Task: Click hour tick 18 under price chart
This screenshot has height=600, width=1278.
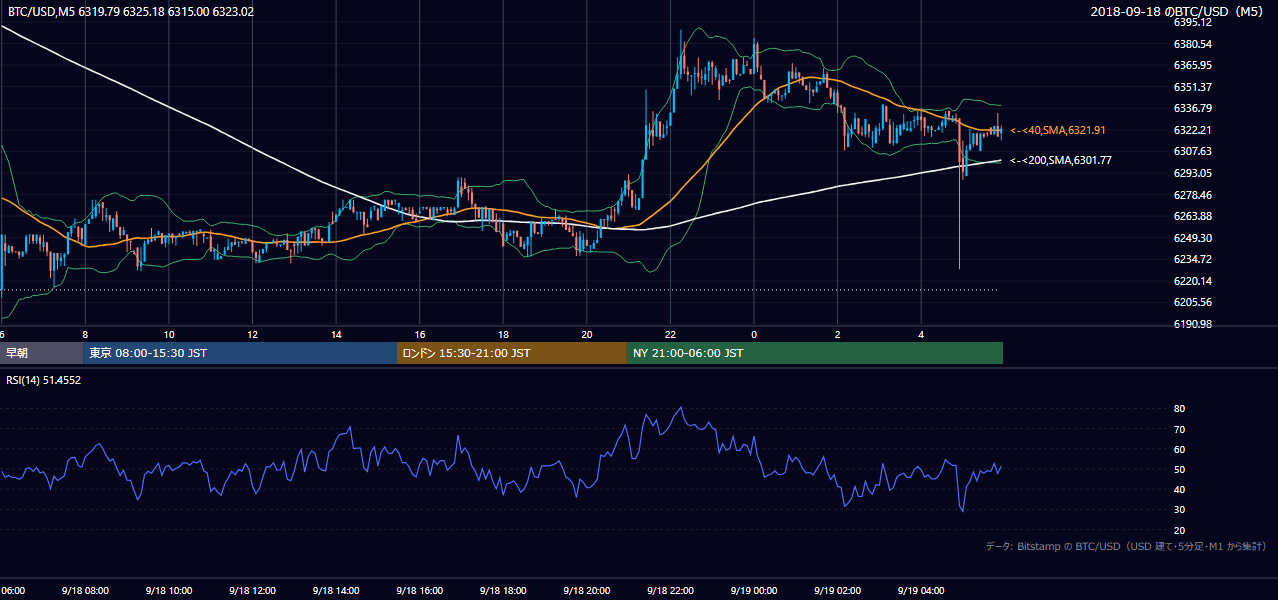Action: tap(503, 334)
